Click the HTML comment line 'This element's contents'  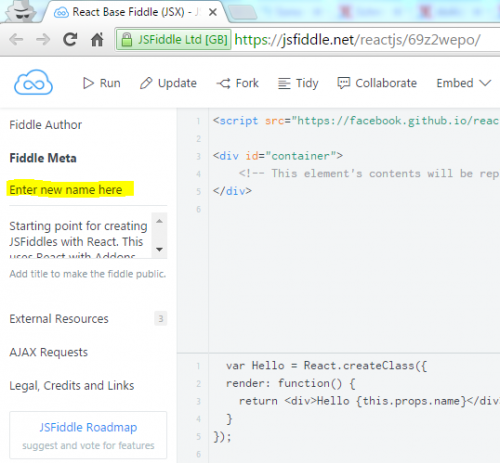point(369,174)
